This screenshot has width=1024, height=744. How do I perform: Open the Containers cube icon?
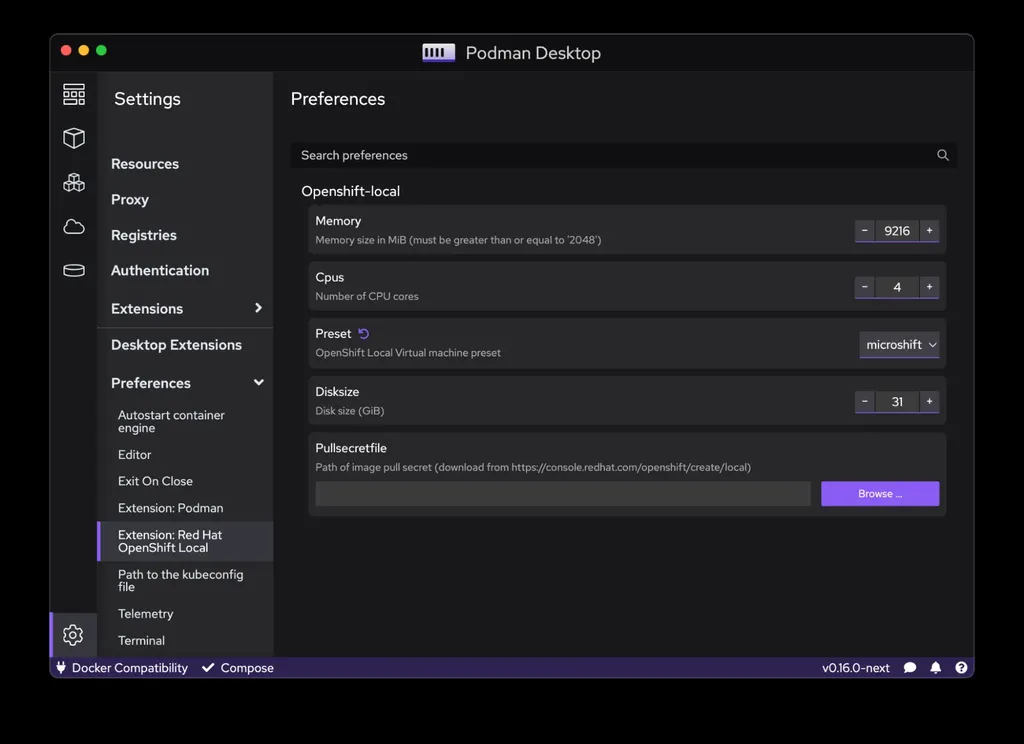74,138
